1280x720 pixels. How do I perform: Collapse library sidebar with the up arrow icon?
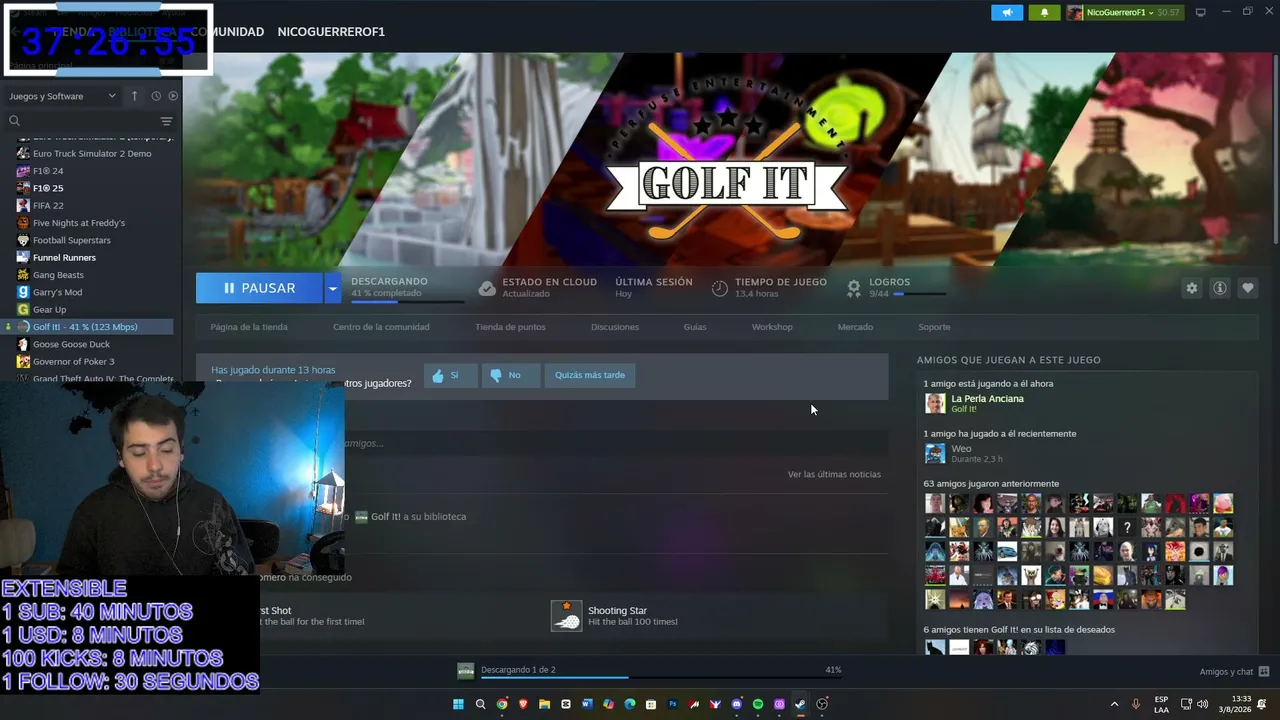[x=135, y=96]
